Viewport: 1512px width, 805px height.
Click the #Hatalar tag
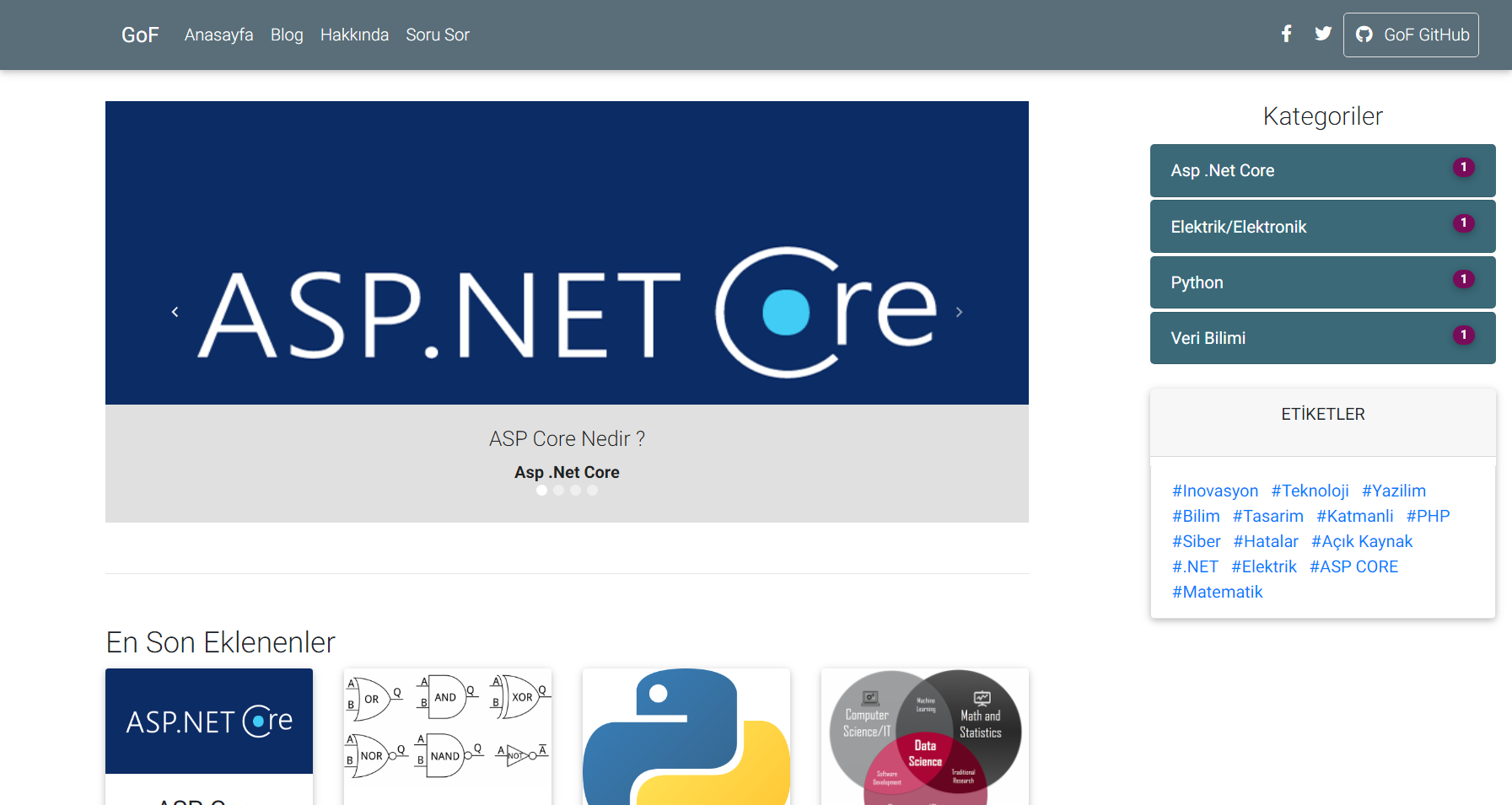1266,541
